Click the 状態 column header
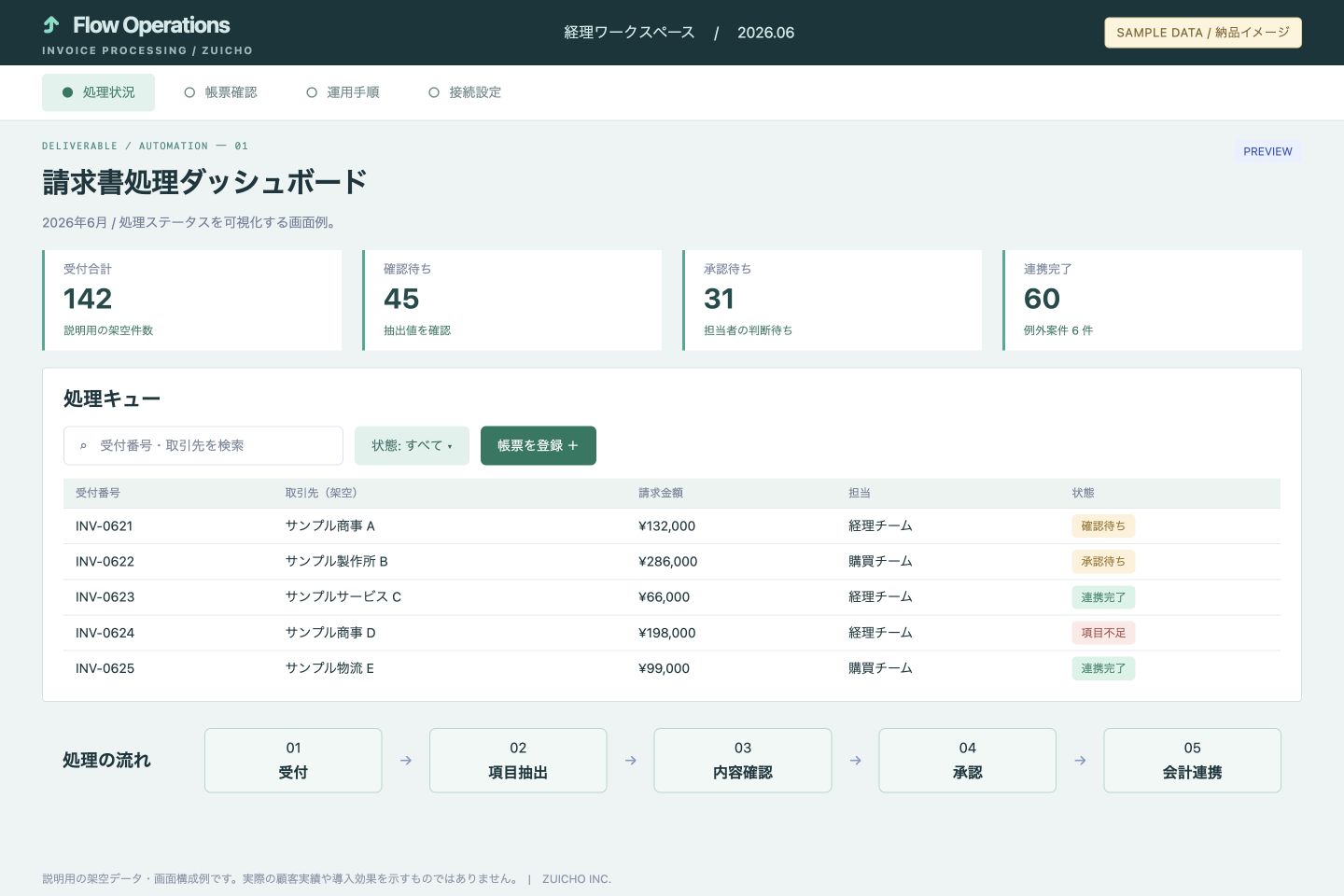Image resolution: width=1344 pixels, height=896 pixels. pos(1083,493)
